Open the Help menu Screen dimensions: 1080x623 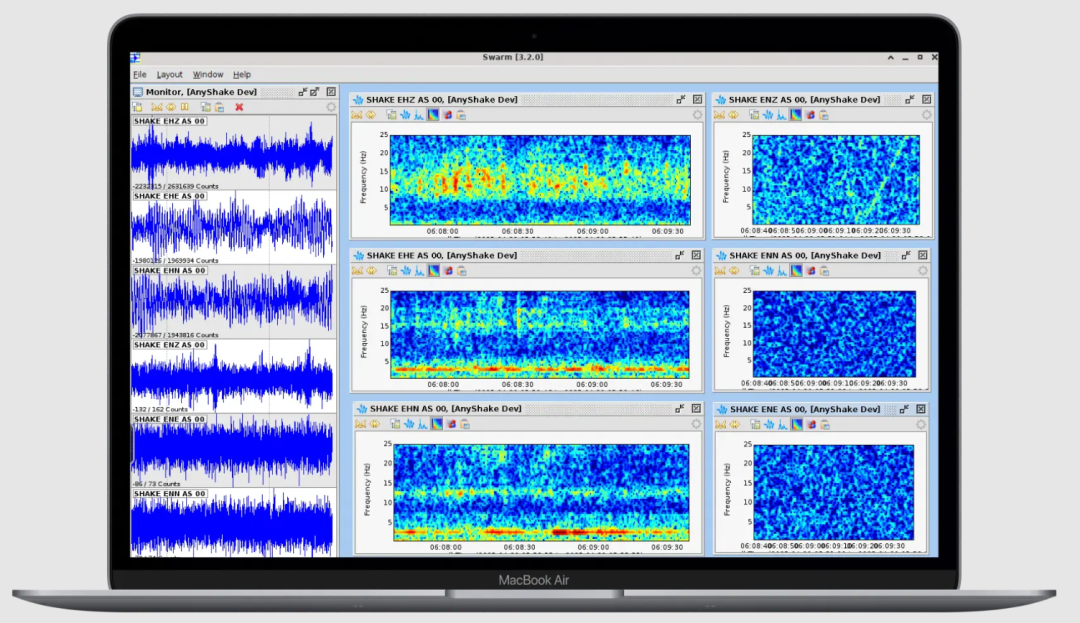coord(242,74)
